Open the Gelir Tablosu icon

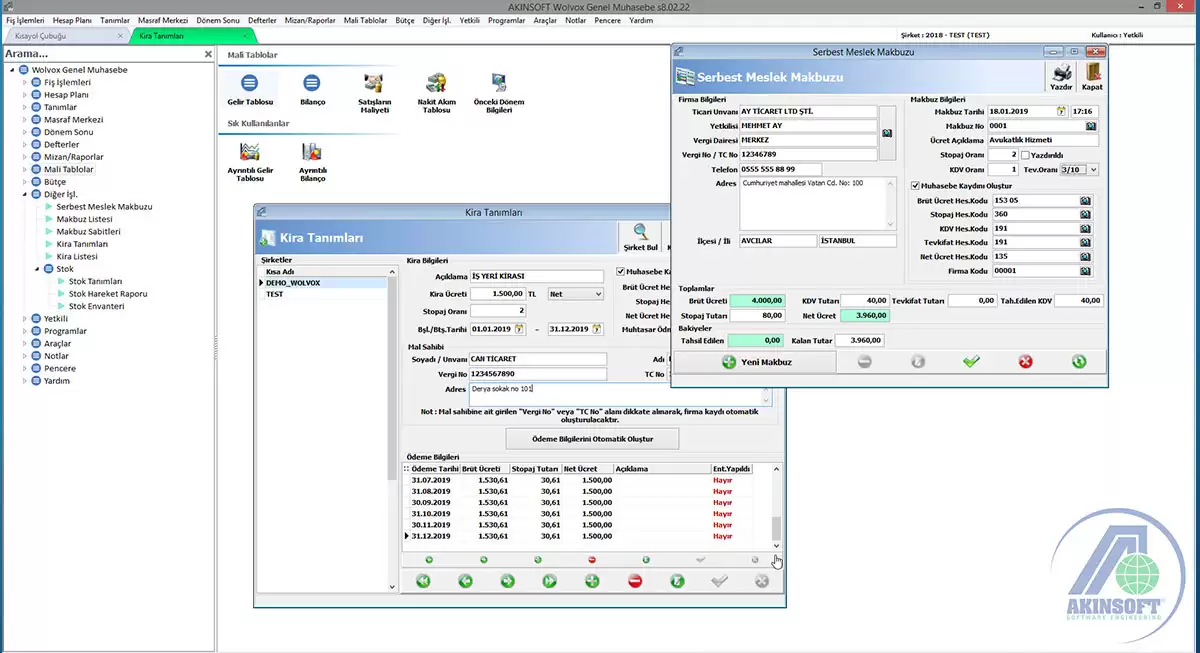pyautogui.click(x=250, y=84)
